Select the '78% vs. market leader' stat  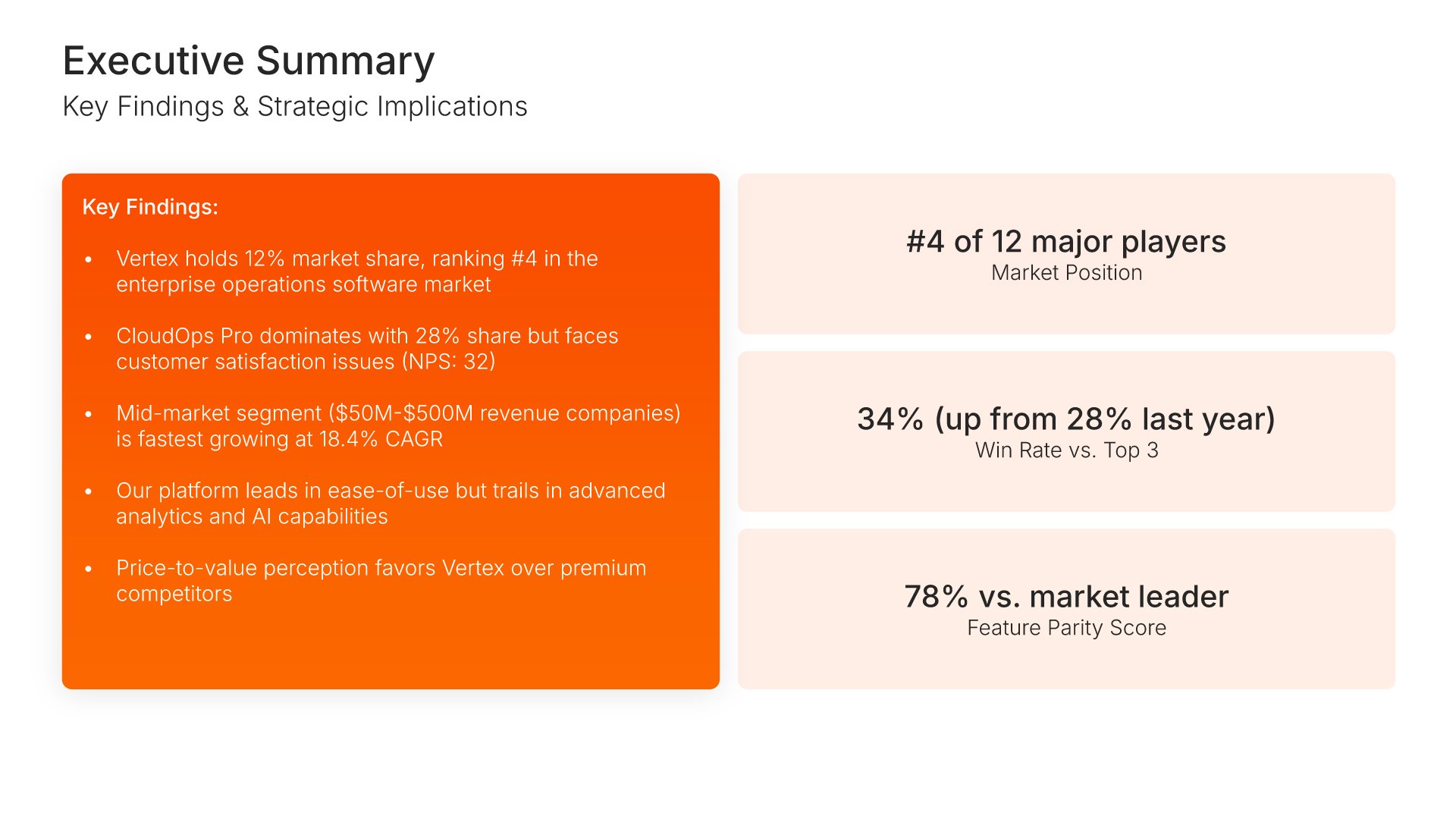pyautogui.click(x=1066, y=597)
